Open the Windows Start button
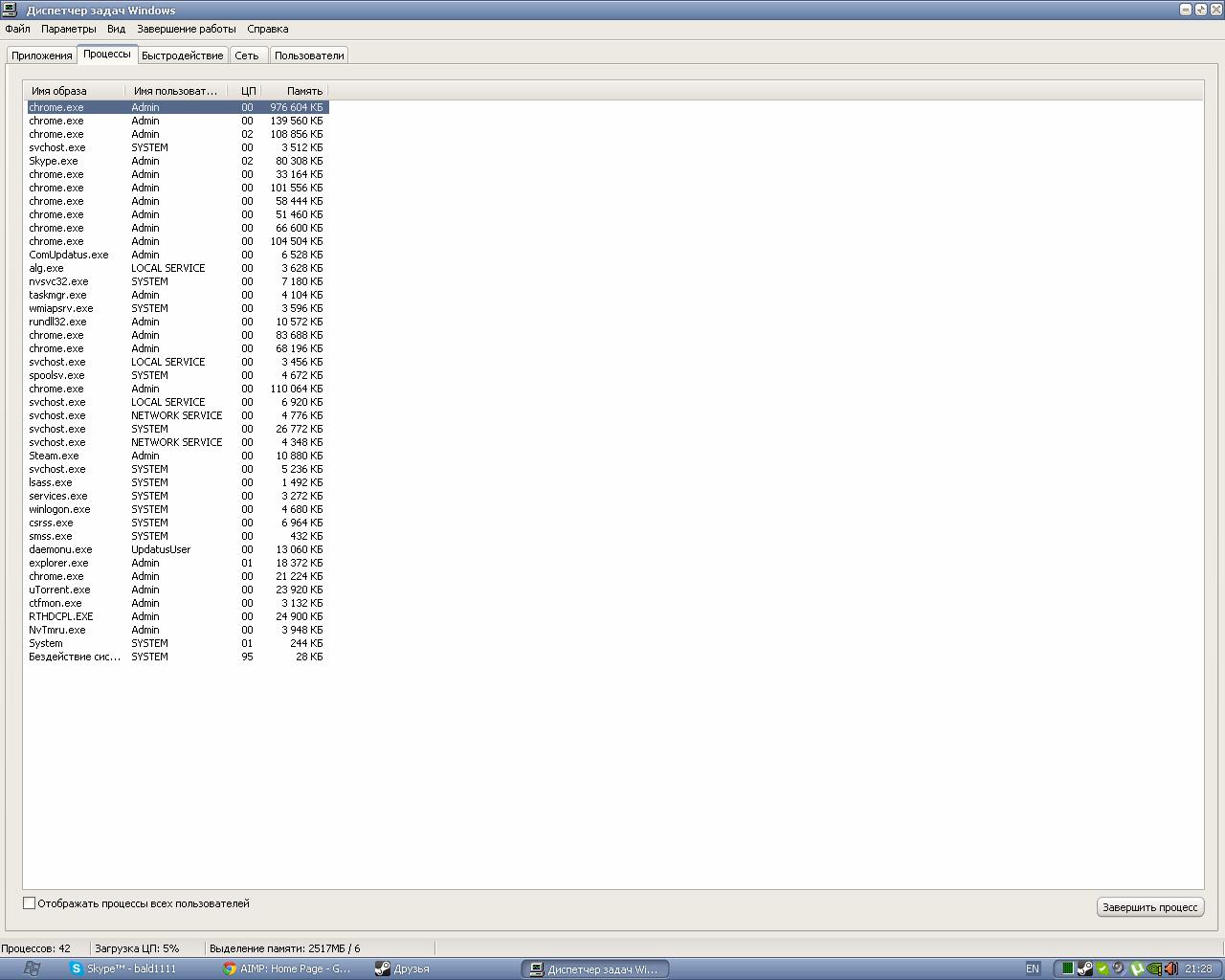Screen dimensions: 1225x980 pos(31,969)
